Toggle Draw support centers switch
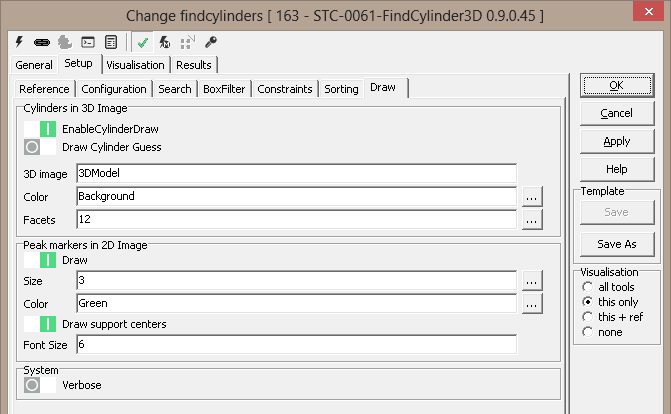The width and height of the screenshot is (671, 414). coord(40,323)
